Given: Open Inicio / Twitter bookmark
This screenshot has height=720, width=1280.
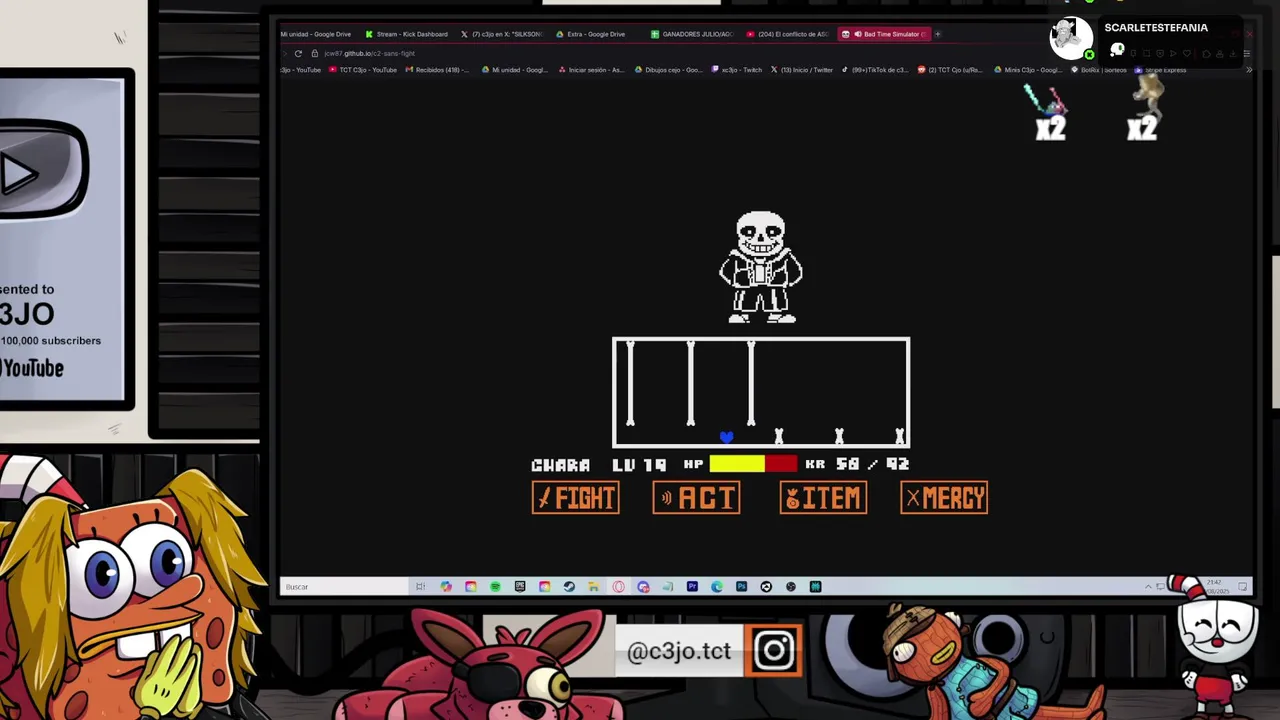Looking at the screenshot, I should [802, 70].
